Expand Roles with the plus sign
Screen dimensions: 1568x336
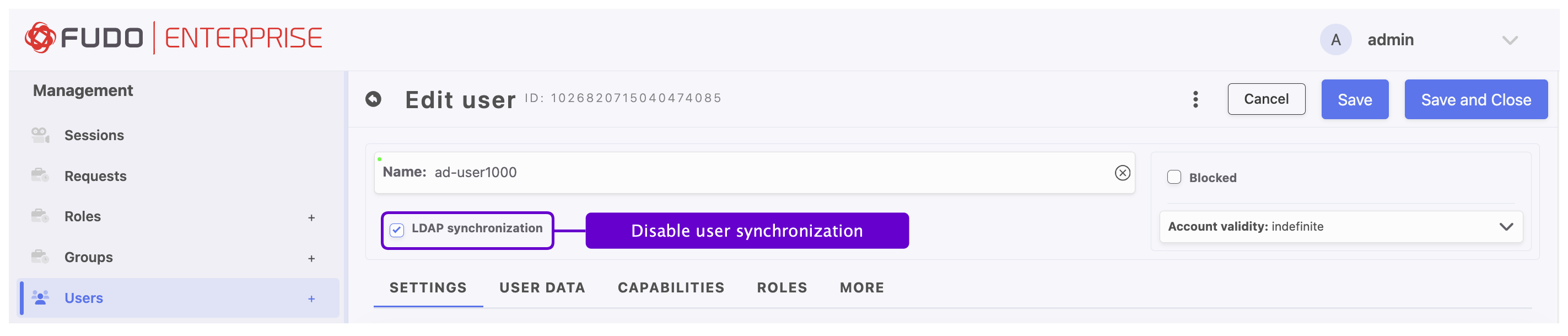[x=311, y=218]
